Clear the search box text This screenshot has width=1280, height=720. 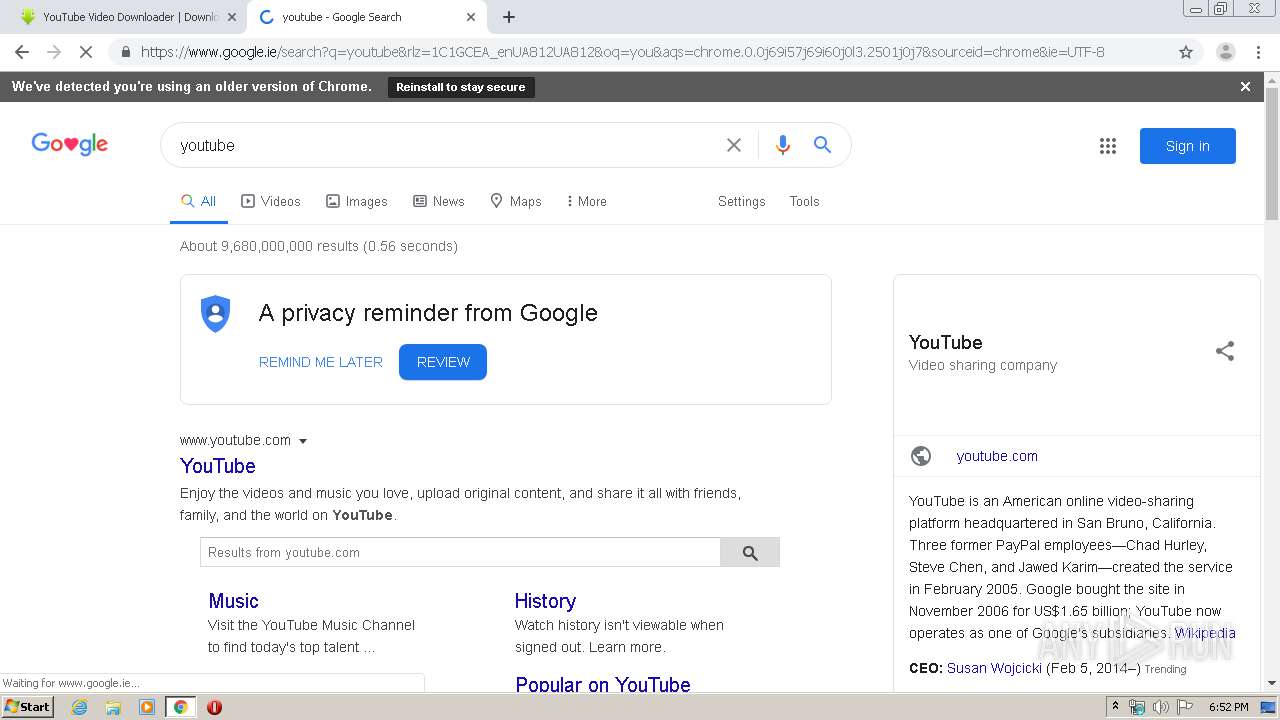[734, 145]
